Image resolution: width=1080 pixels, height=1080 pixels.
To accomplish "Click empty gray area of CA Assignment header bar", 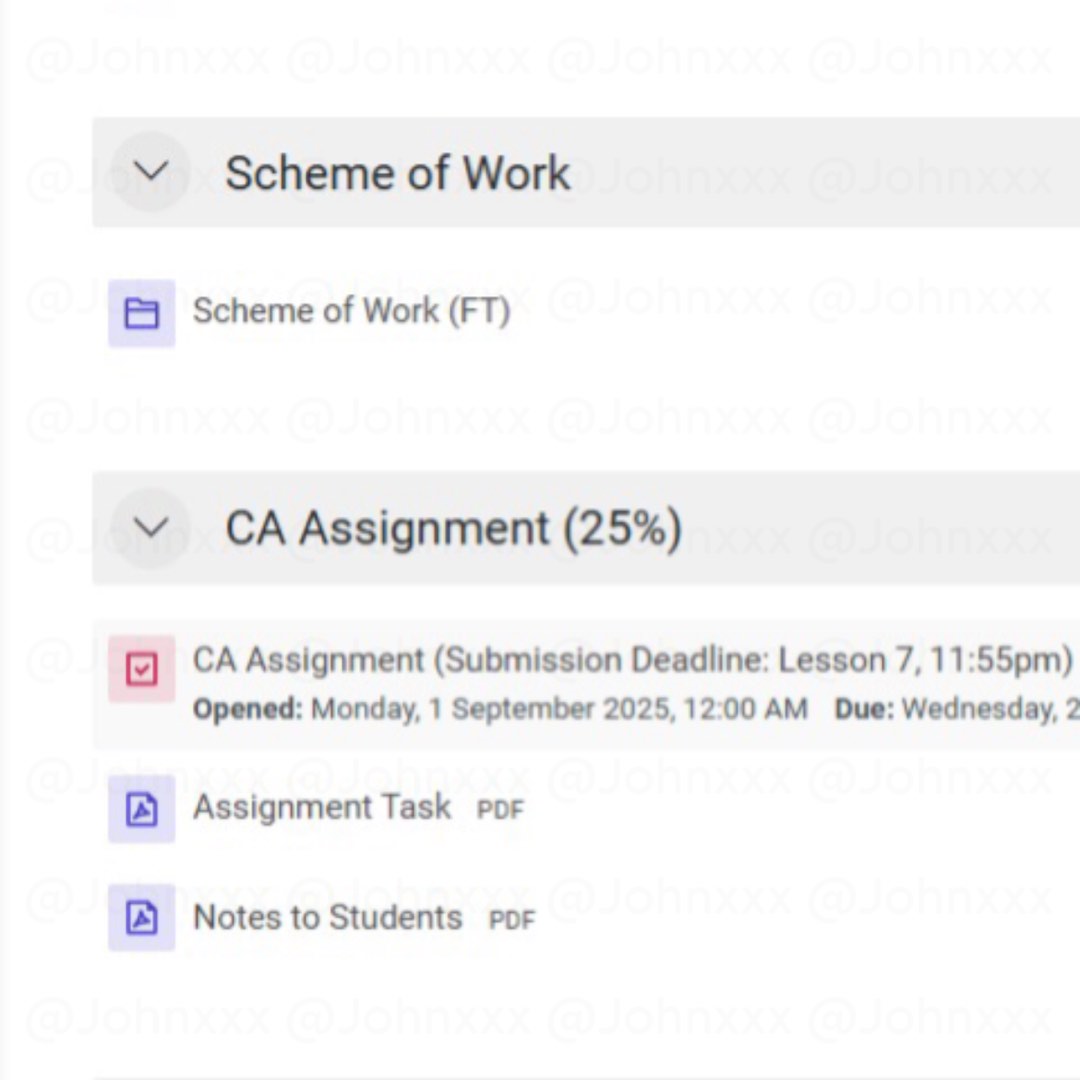I will pyautogui.click(x=882, y=528).
